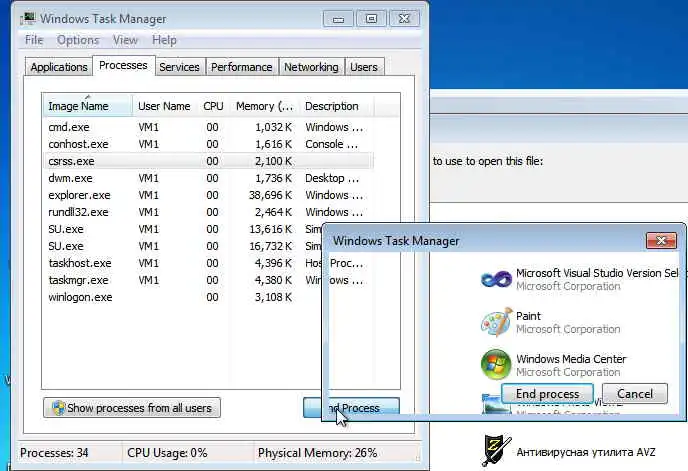The width and height of the screenshot is (688, 471).
Task: Click Cancel in the confirmation dialog
Action: point(635,394)
